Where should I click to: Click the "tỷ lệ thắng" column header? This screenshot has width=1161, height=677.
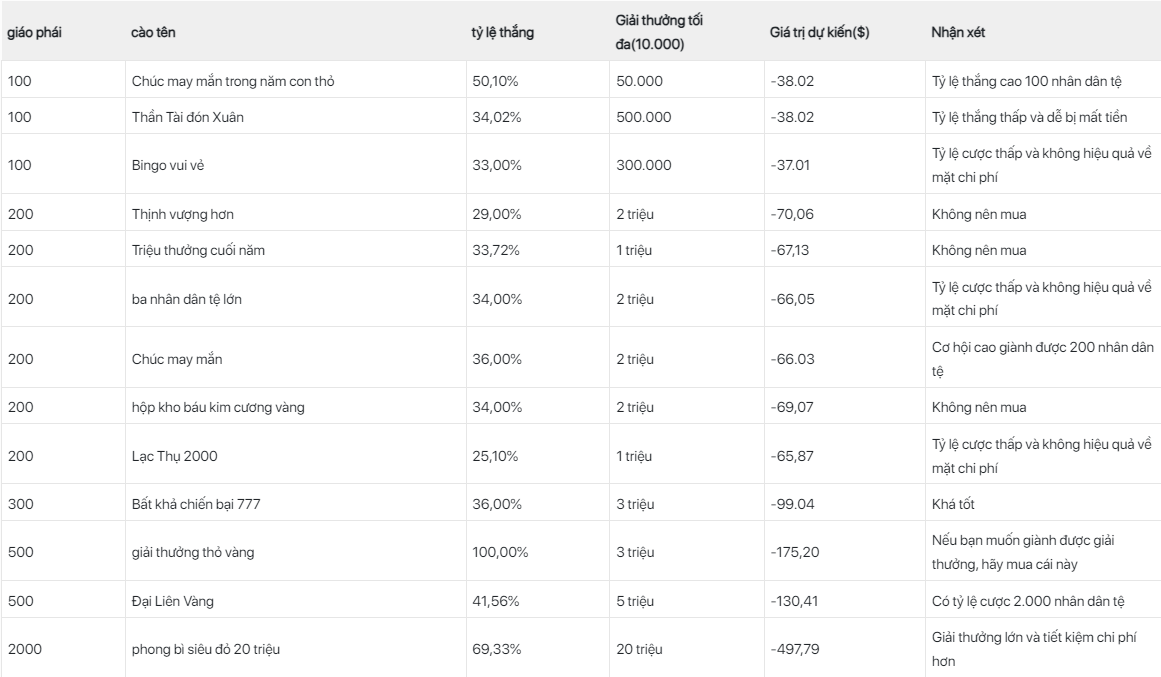pos(502,33)
